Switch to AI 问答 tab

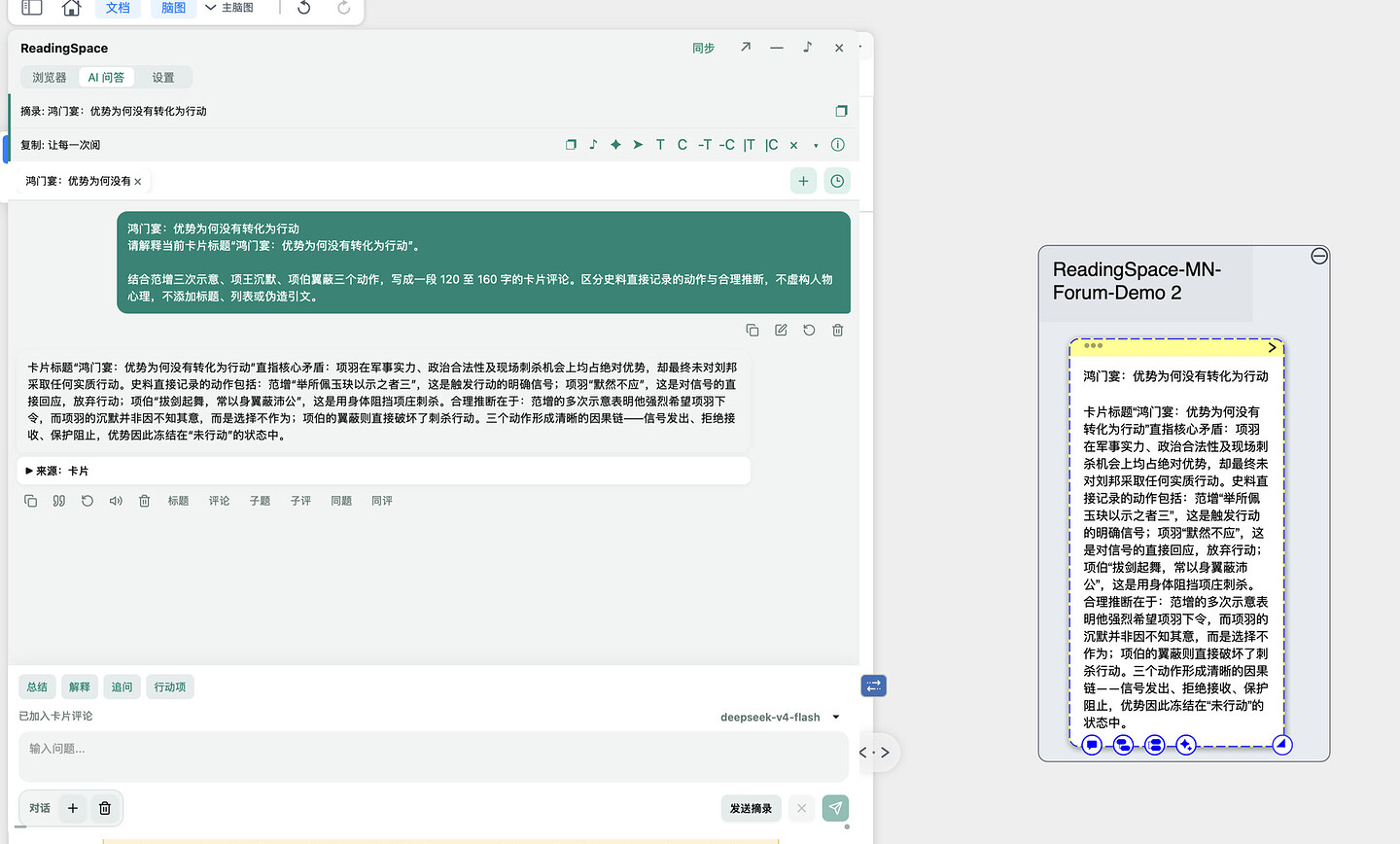(x=106, y=78)
